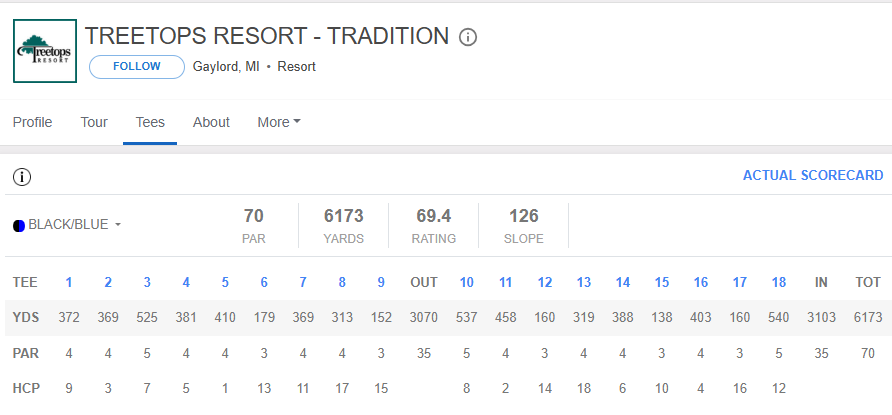Click info icon beside course title
The width and height of the screenshot is (892, 415).
pyautogui.click(x=468, y=38)
